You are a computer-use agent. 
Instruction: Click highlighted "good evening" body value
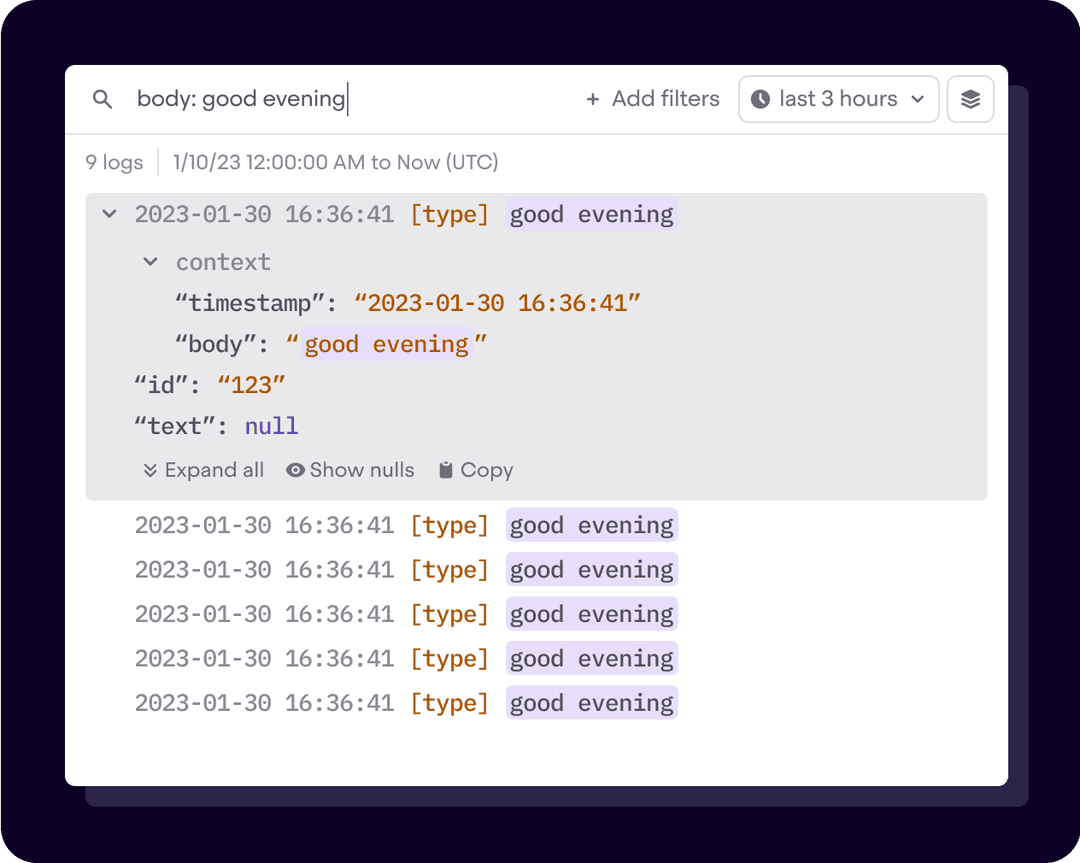[x=386, y=344]
